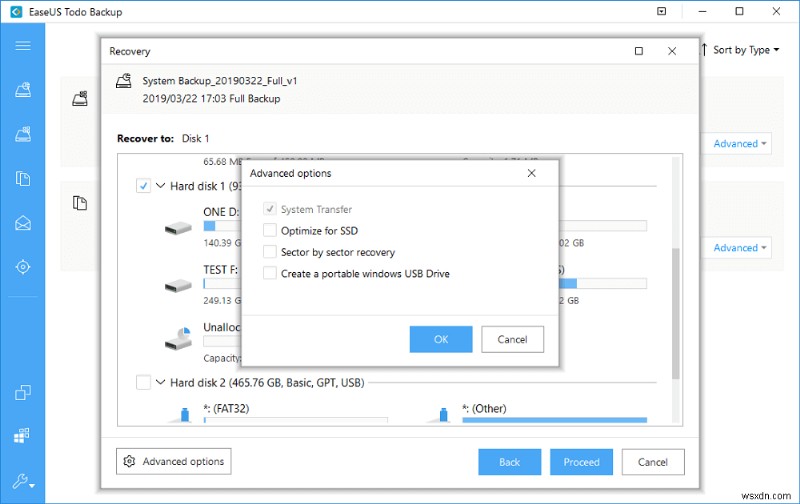The image size is (800, 504).
Task: Click the *: (Other) partition usage bar
Action: tap(554, 420)
